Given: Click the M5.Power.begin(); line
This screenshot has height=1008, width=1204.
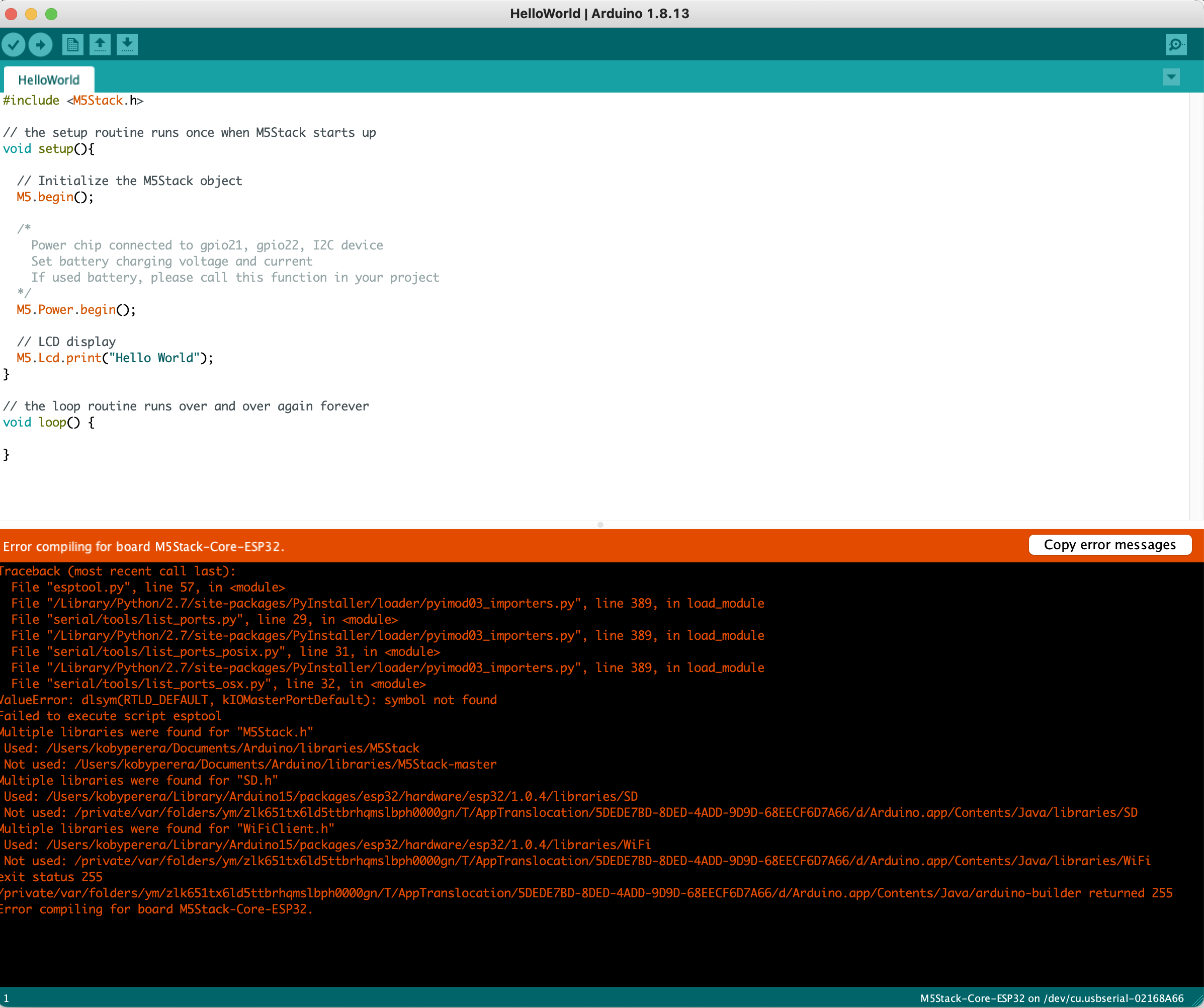Looking at the screenshot, I should pyautogui.click(x=76, y=310).
